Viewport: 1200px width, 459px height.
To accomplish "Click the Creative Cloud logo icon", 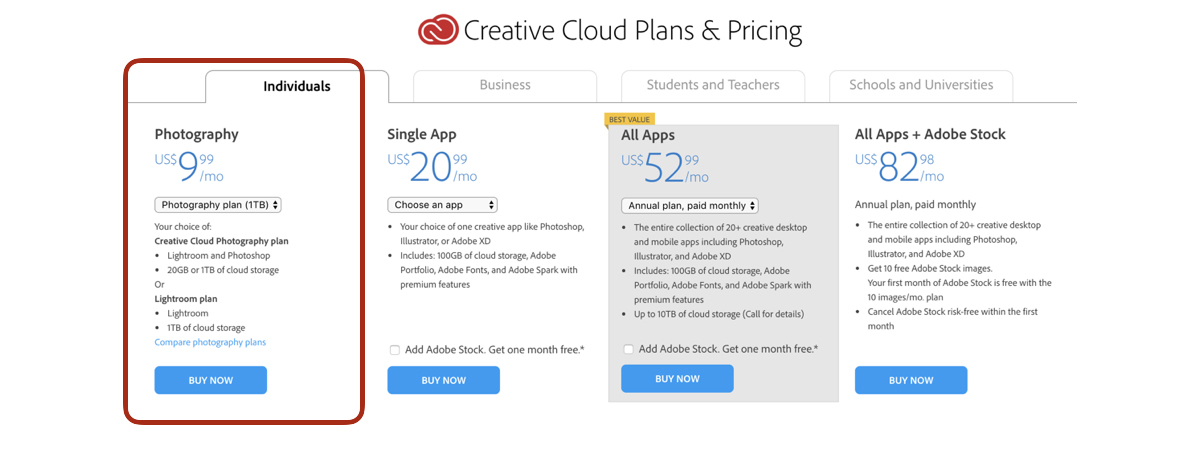I will click(x=437, y=29).
